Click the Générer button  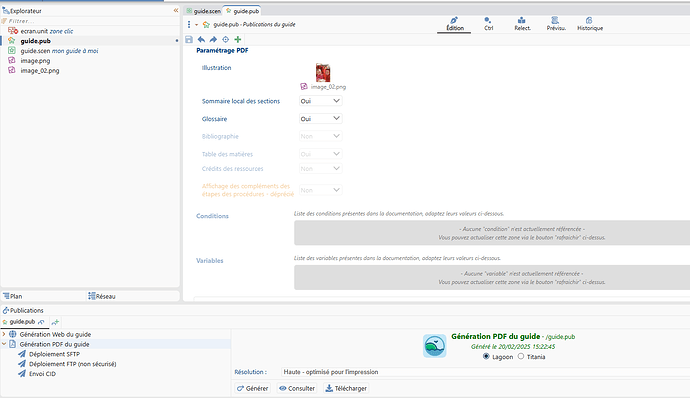point(253,388)
